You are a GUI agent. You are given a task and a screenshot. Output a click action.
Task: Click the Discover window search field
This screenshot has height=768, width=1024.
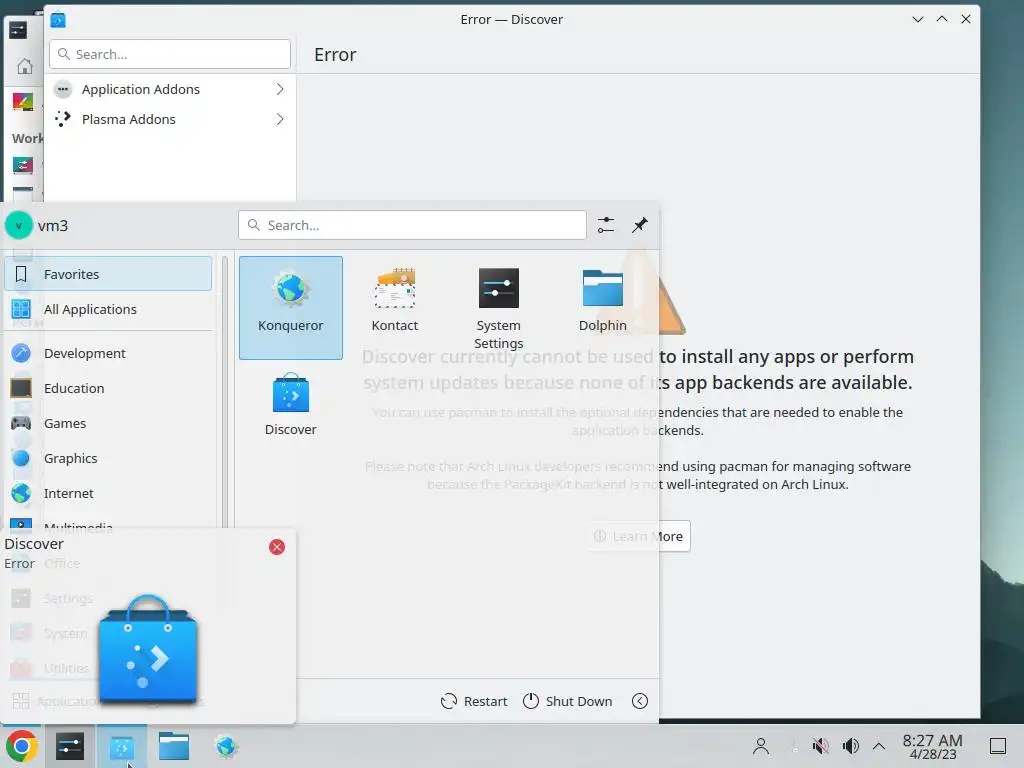[170, 54]
